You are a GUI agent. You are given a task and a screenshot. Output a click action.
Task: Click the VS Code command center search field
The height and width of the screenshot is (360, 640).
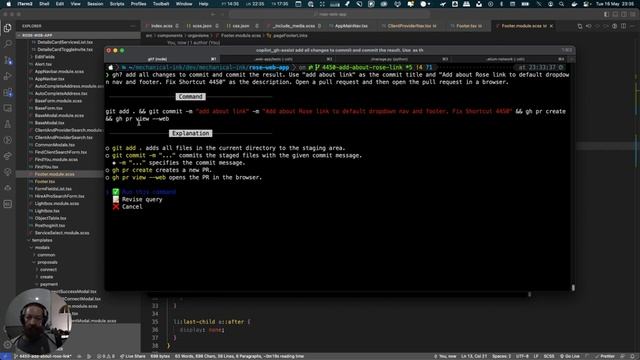(329, 14)
